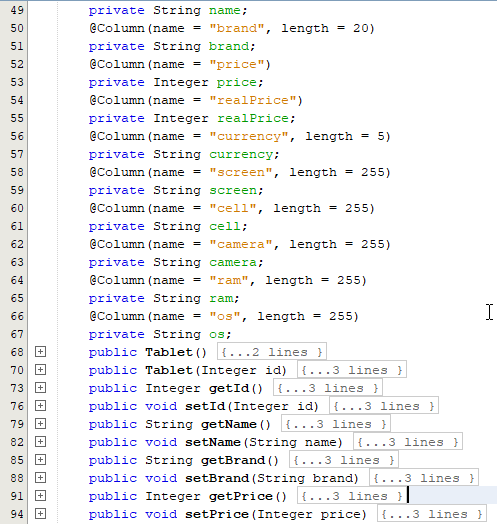Expand the setPrice(Integer price) fold

point(40,514)
